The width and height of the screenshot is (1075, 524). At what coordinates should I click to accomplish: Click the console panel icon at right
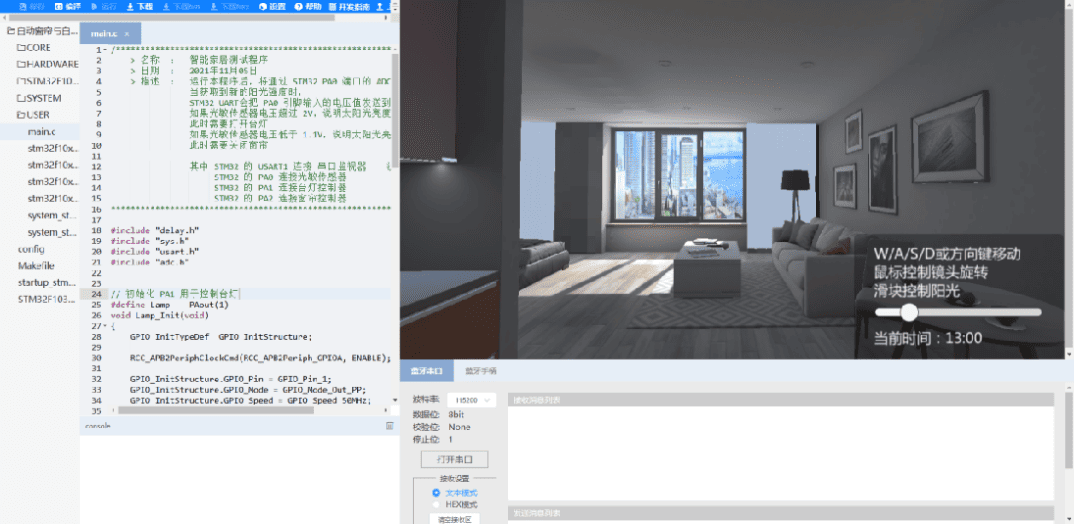click(389, 426)
